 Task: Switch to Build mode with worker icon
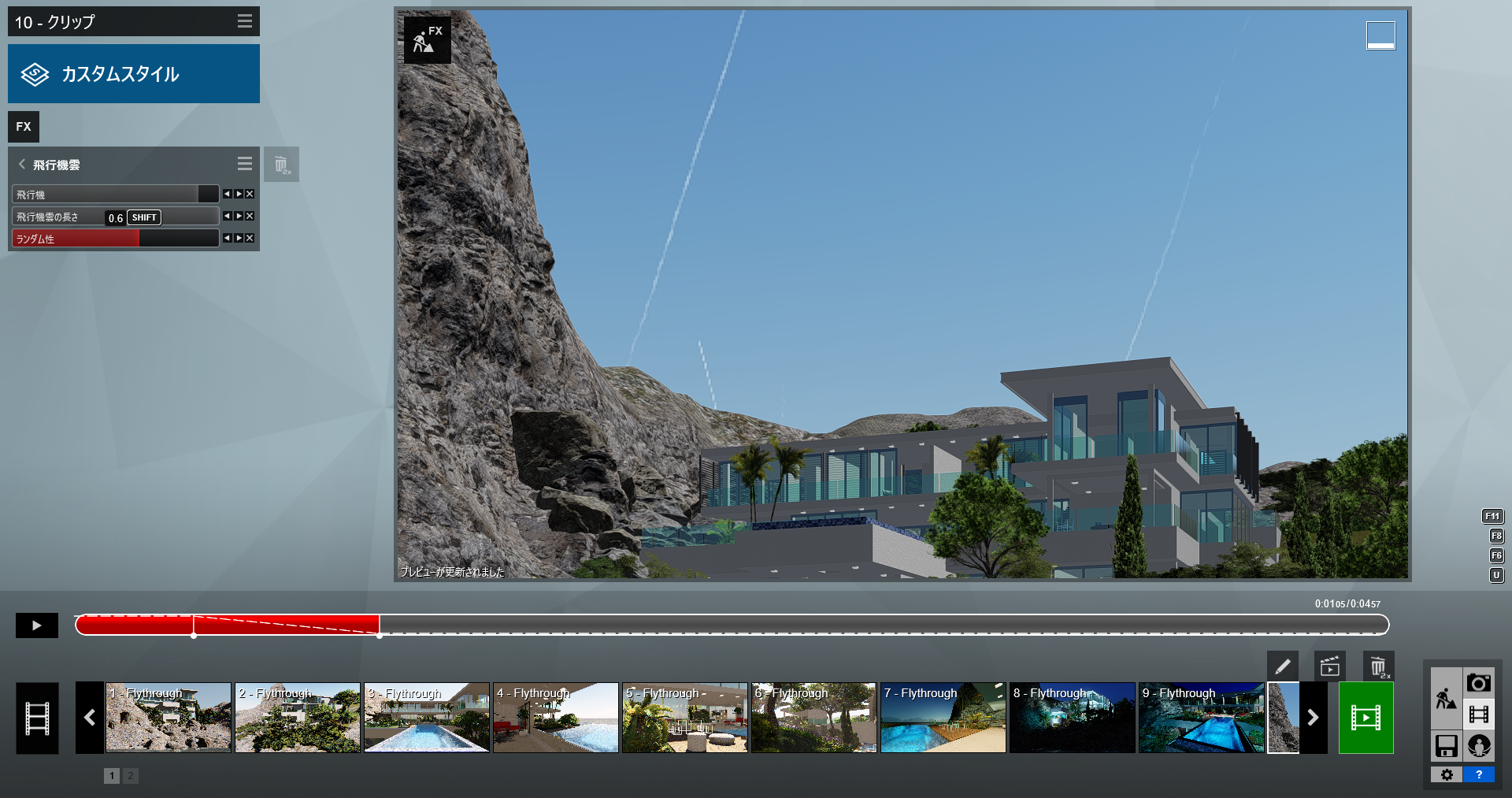coord(1447,698)
